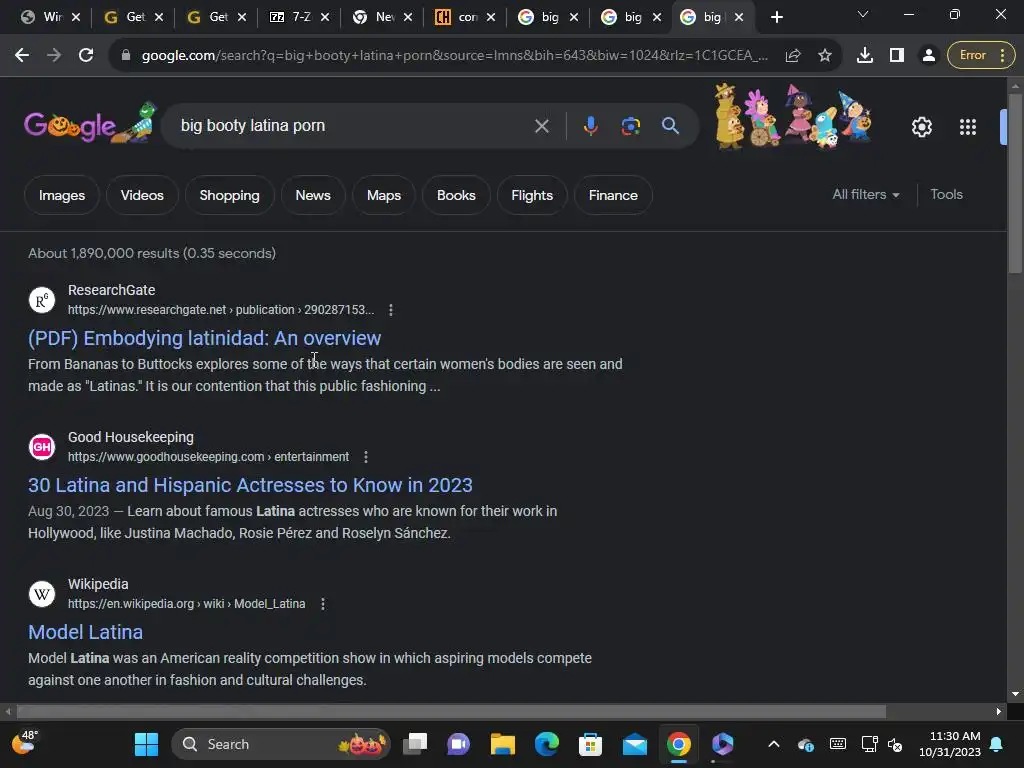Open the search Tools options

tap(946, 195)
